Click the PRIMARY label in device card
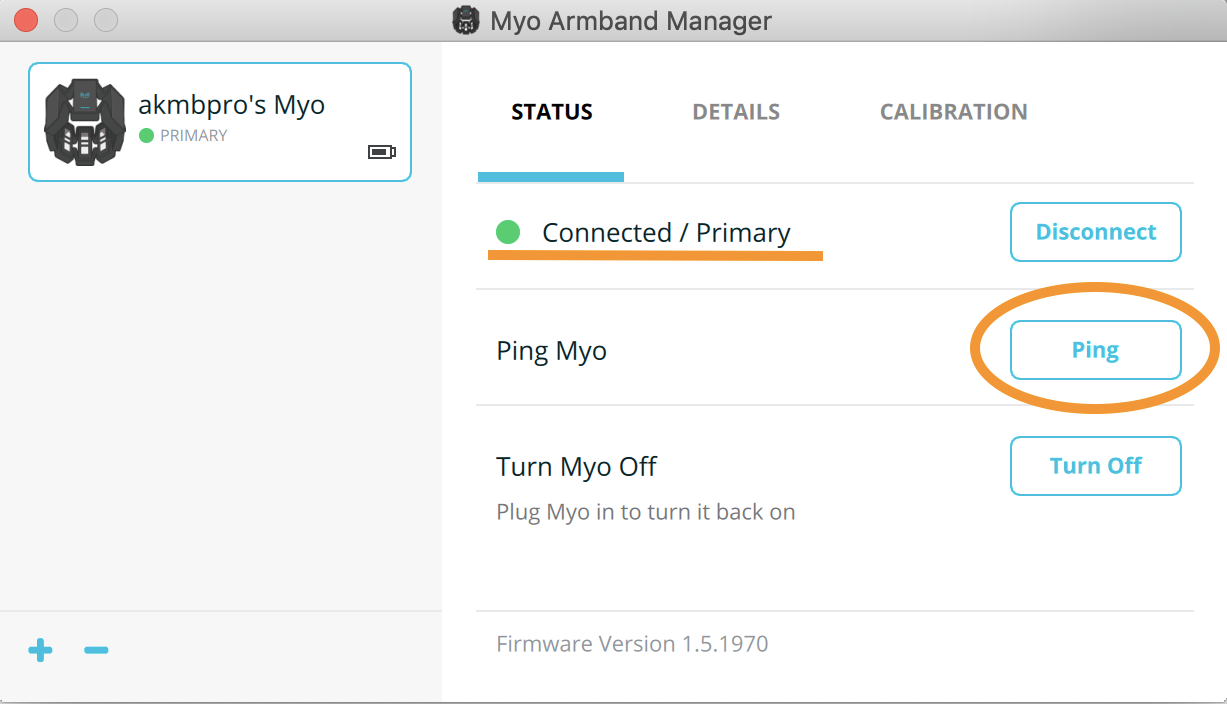1227x704 pixels. [x=194, y=136]
